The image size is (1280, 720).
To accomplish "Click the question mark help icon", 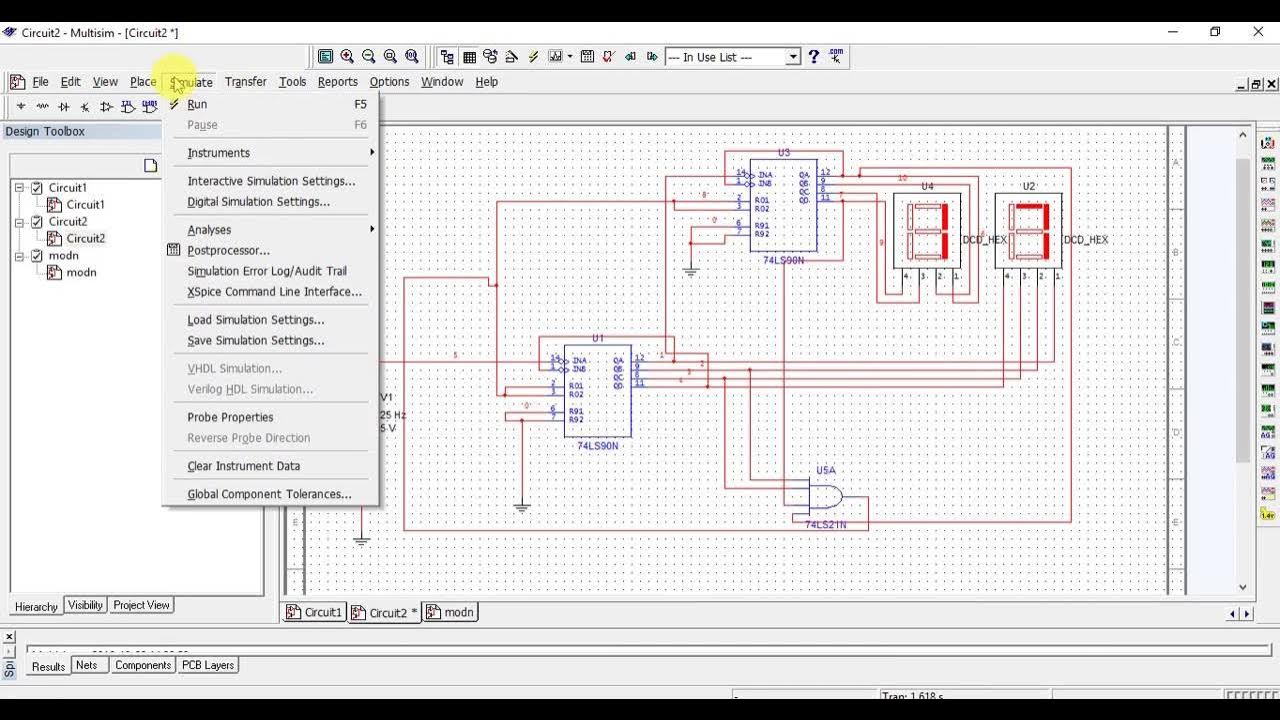I will pyautogui.click(x=814, y=57).
